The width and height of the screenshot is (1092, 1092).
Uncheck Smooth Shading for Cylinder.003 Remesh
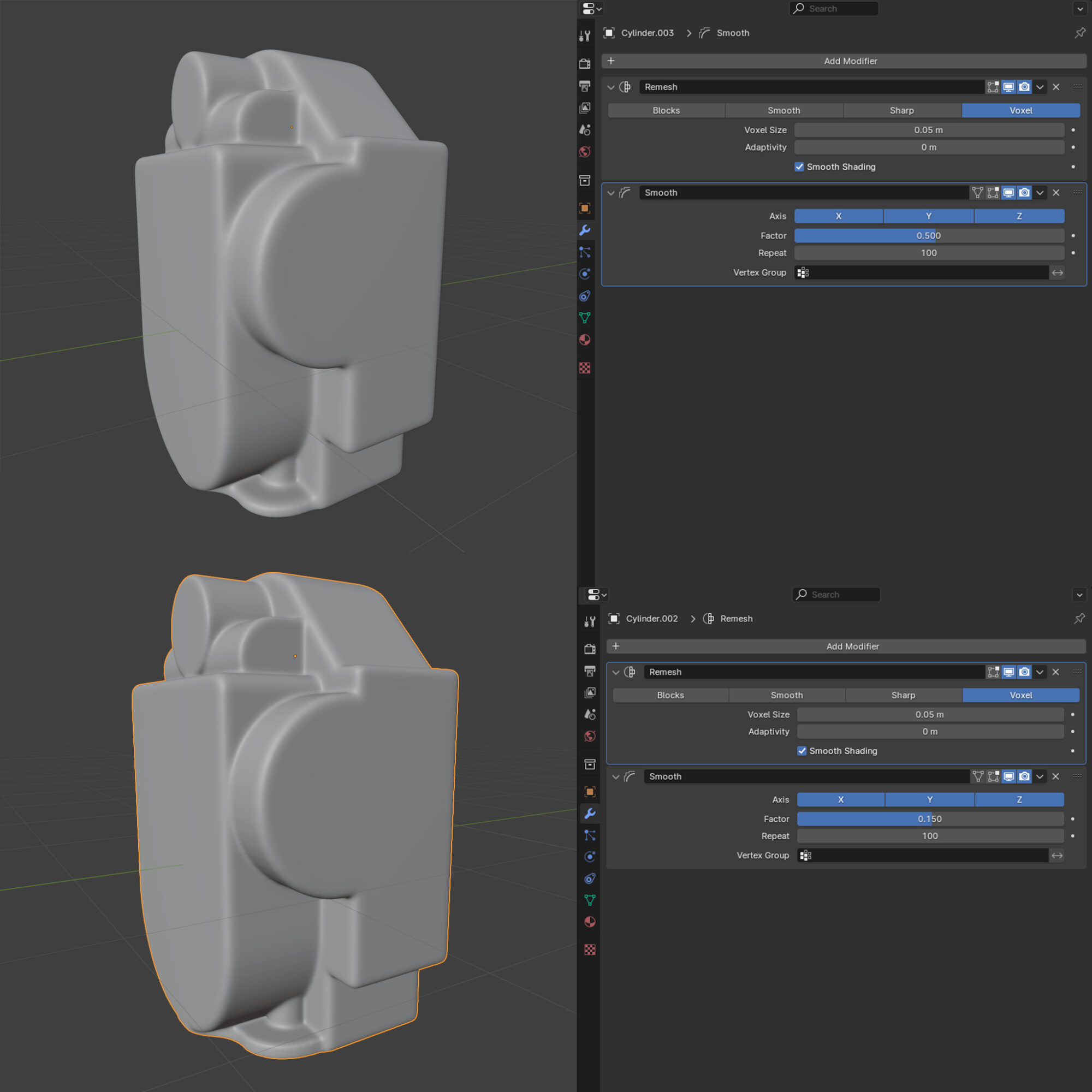coord(799,167)
